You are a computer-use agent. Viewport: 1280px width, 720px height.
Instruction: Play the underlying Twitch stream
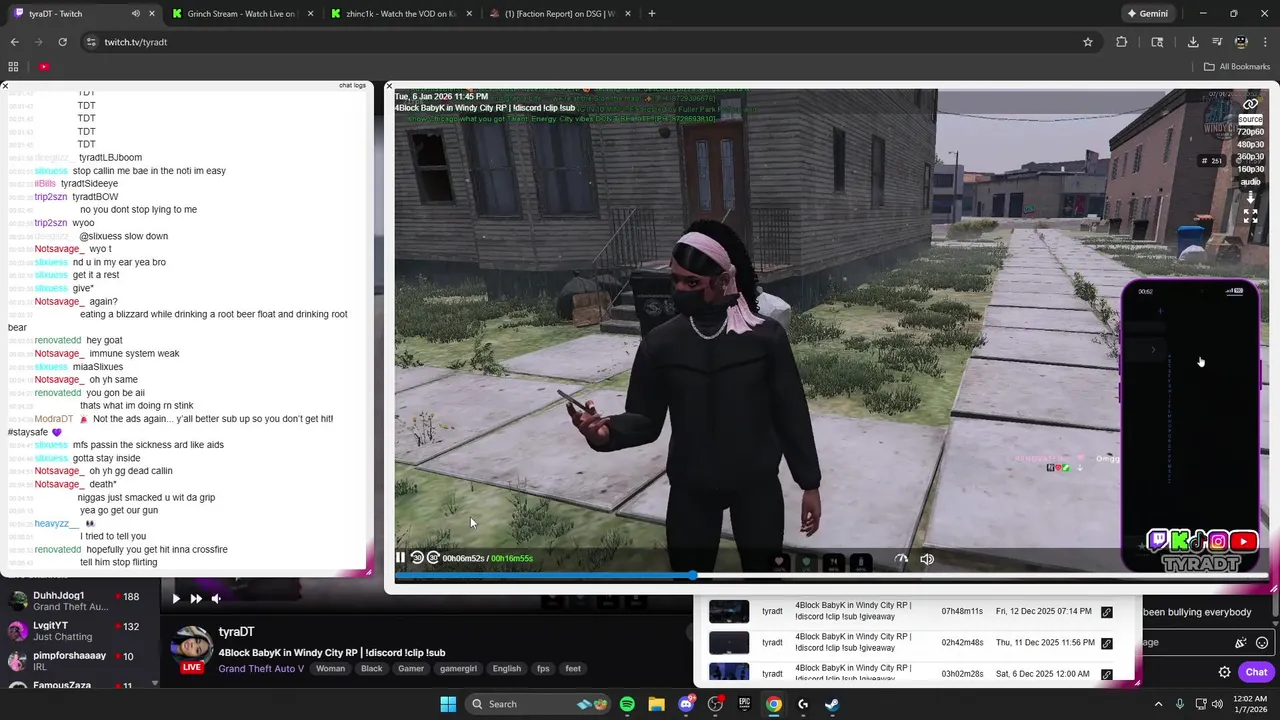[x=175, y=598]
